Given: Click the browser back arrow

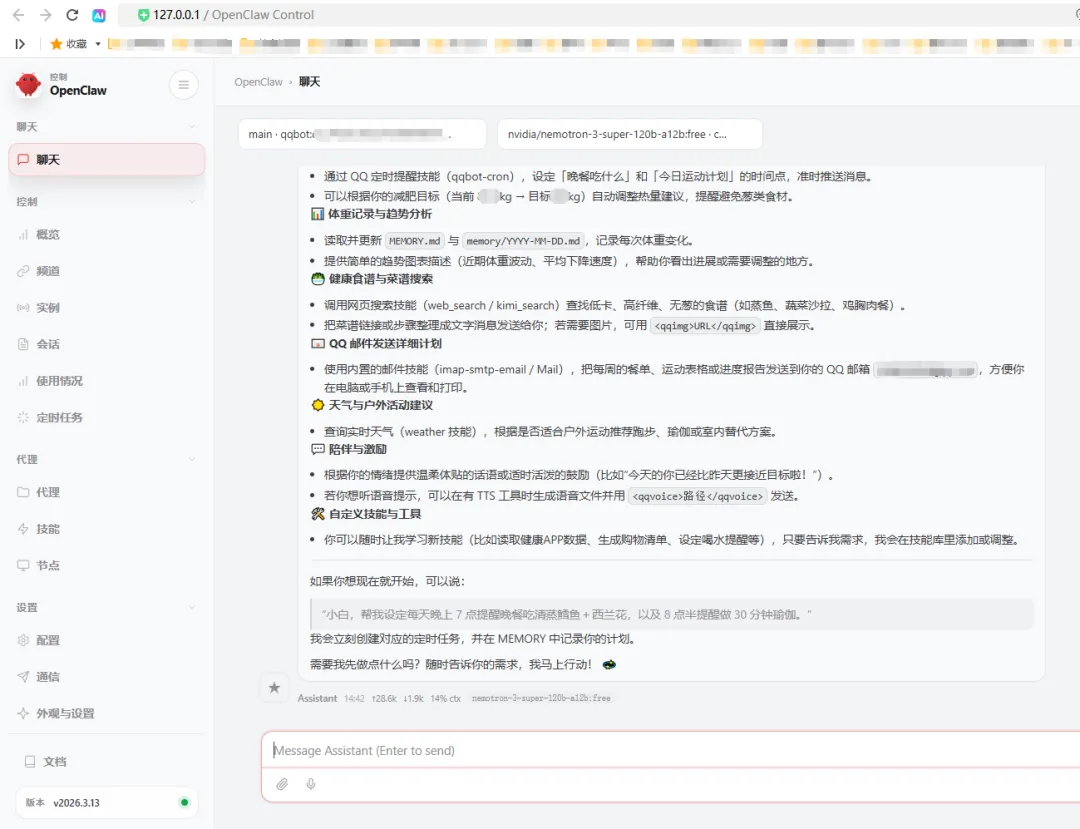Looking at the screenshot, I should pos(19,14).
